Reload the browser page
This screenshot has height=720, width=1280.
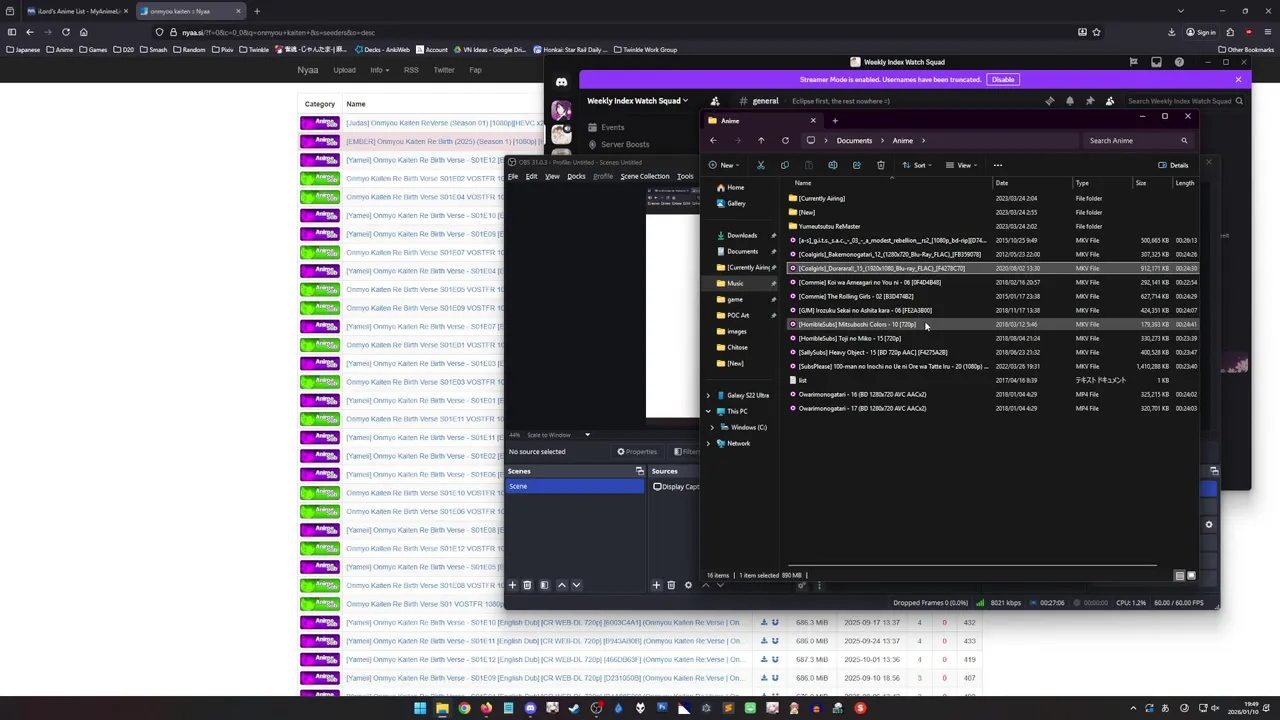point(66,32)
